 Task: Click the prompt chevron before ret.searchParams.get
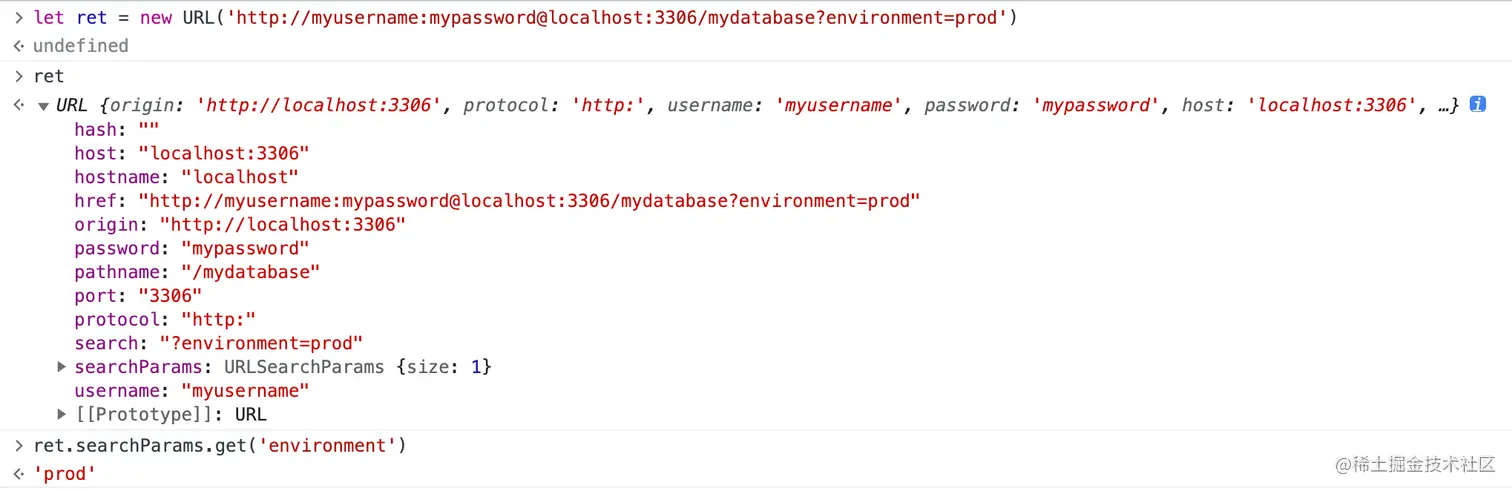tap(18, 445)
